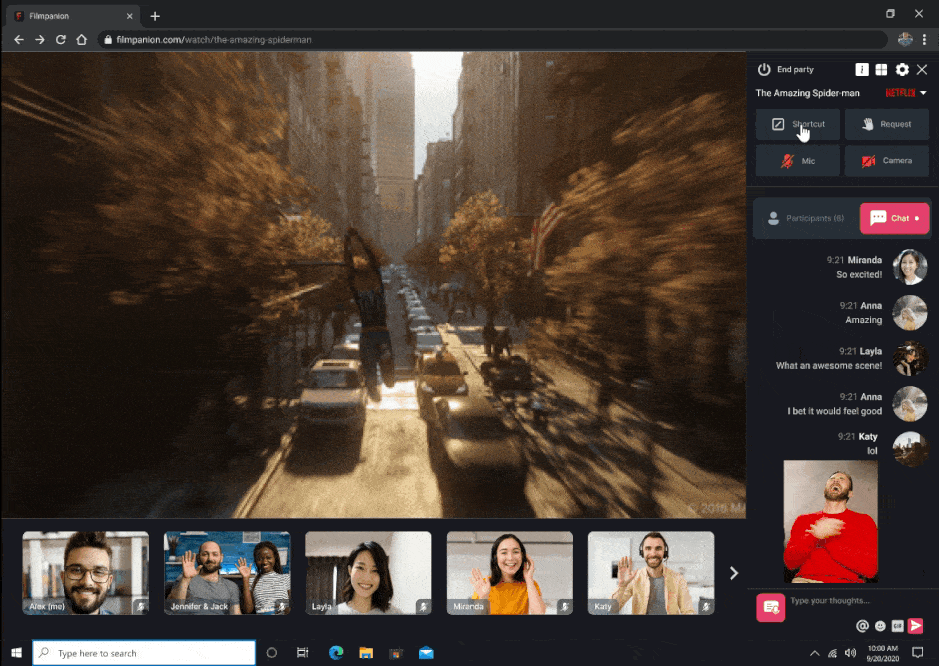Image resolution: width=939 pixels, height=666 pixels.
Task: Reload the Filmpanion page
Action: [60, 40]
